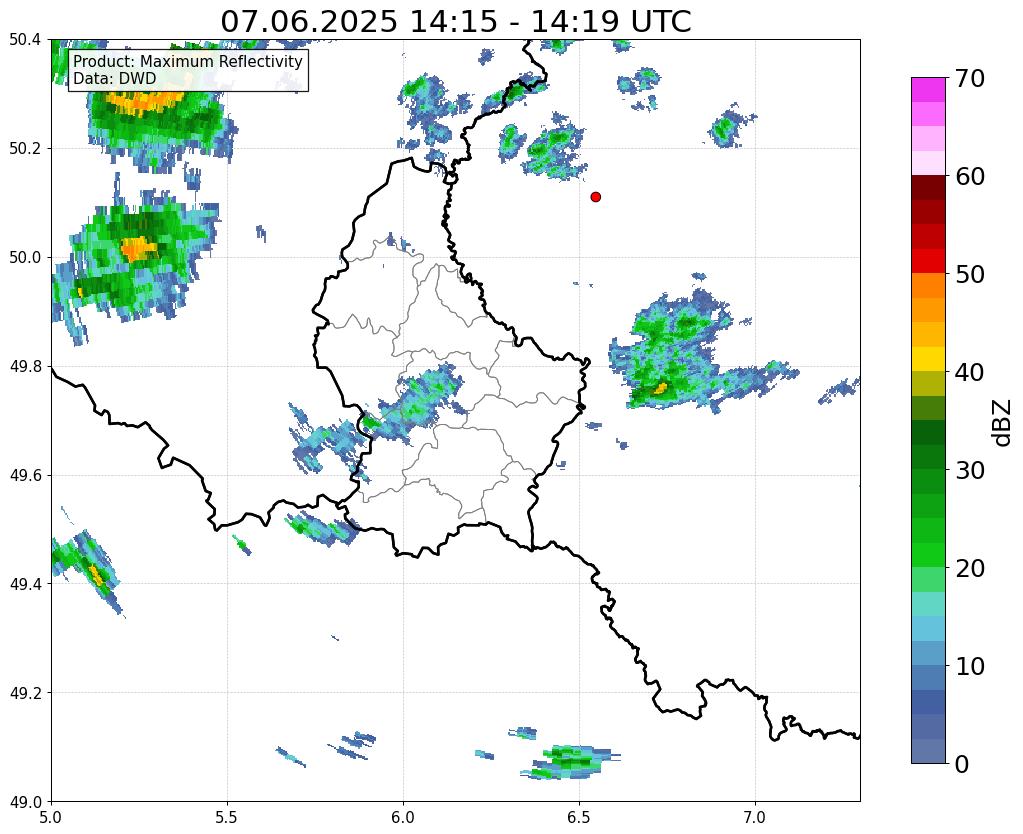Click the bright red 50 dBZ colorbar band

928,261
